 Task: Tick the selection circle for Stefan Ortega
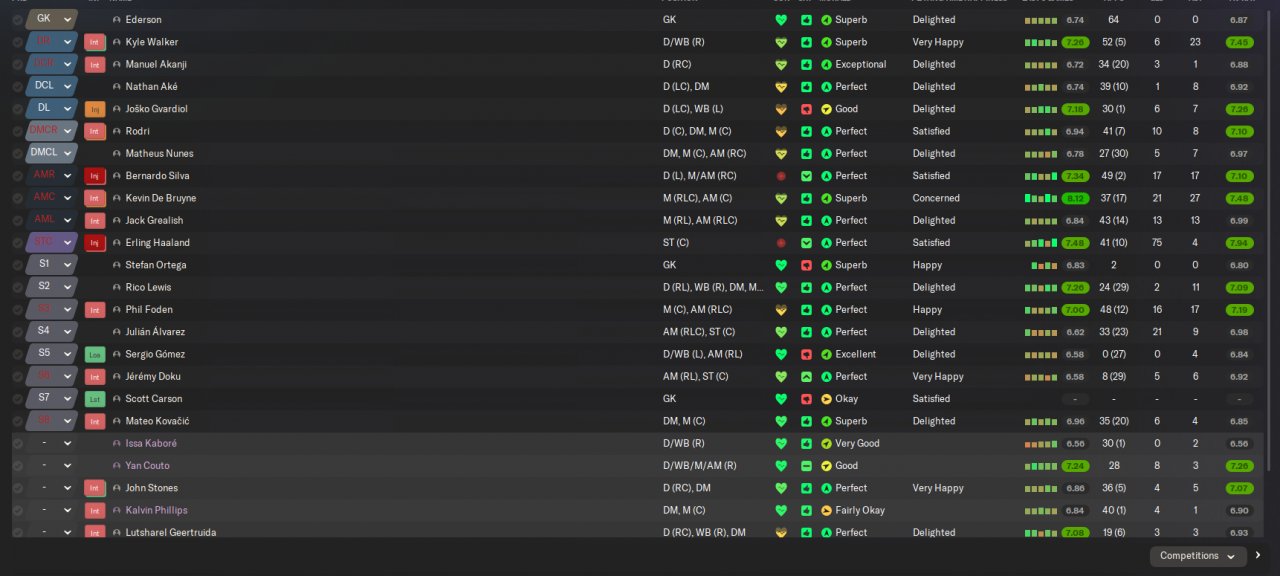(x=17, y=265)
